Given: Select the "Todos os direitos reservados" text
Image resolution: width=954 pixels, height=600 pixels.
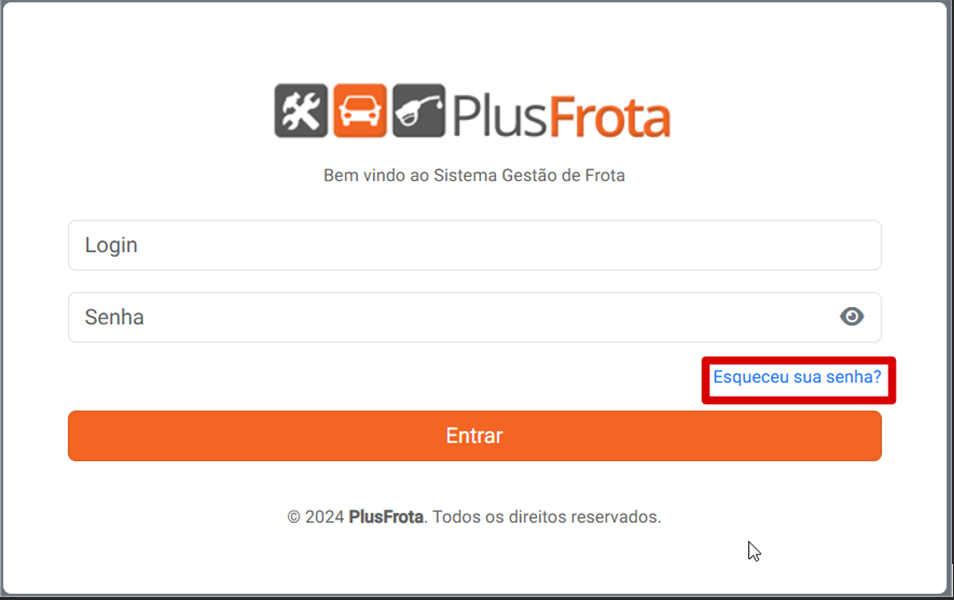Looking at the screenshot, I should [546, 517].
